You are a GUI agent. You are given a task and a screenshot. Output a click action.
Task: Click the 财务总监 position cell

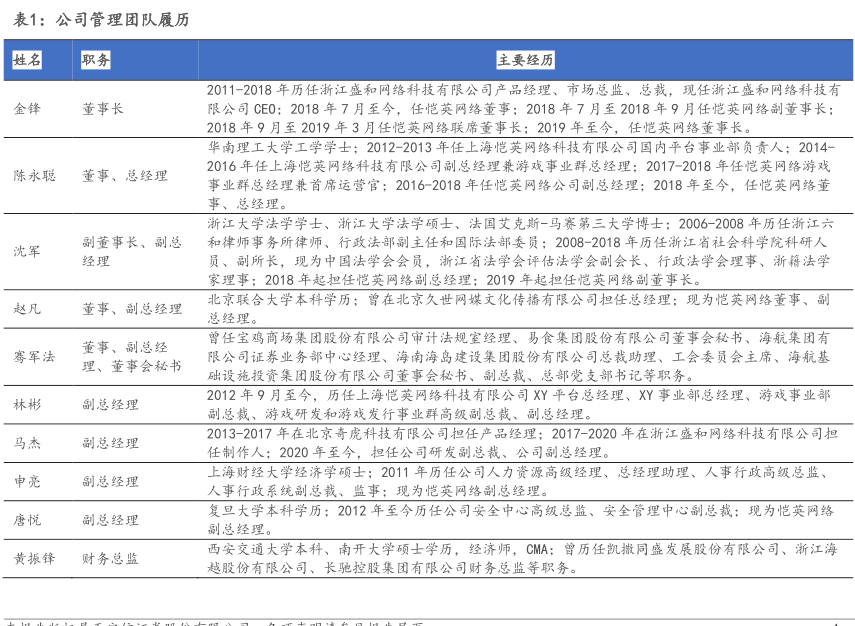(x=110, y=558)
